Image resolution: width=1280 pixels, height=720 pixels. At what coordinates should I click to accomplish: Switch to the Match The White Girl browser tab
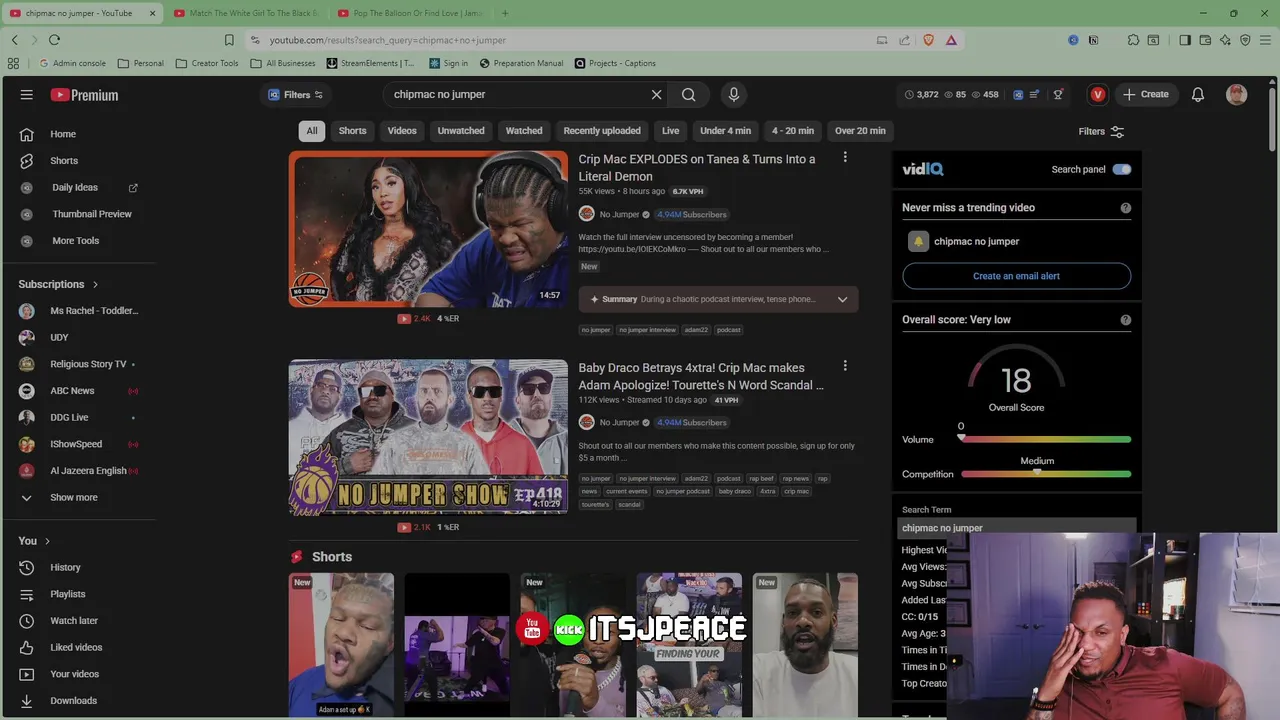245,13
